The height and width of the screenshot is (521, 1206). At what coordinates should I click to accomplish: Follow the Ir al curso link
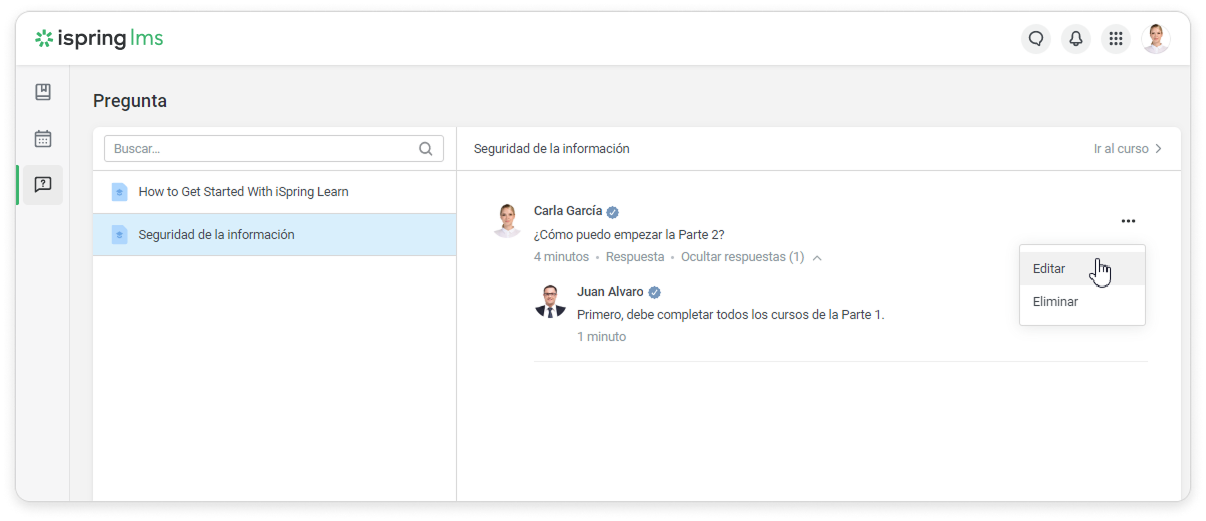(1127, 149)
